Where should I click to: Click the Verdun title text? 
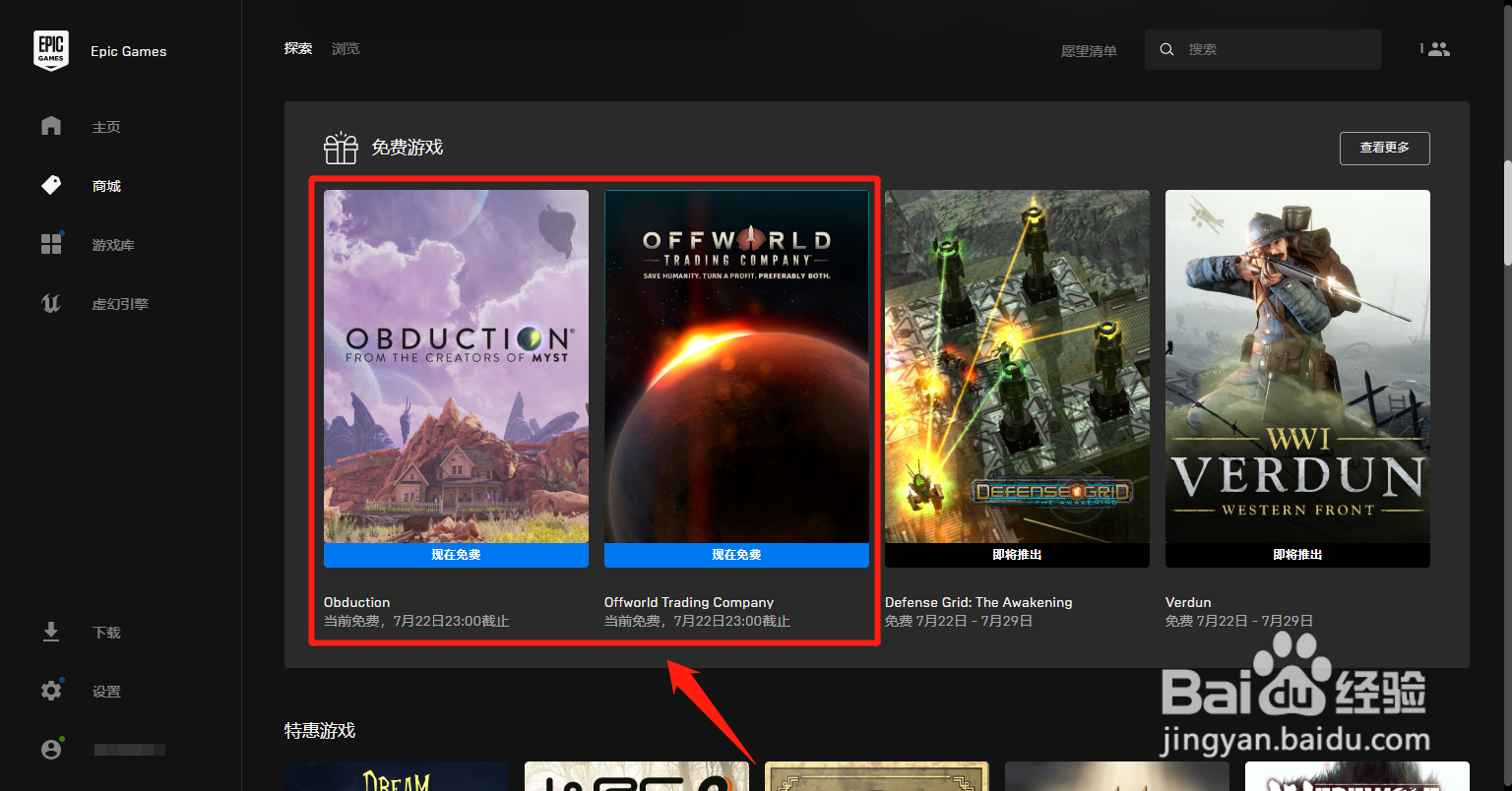coord(1188,602)
